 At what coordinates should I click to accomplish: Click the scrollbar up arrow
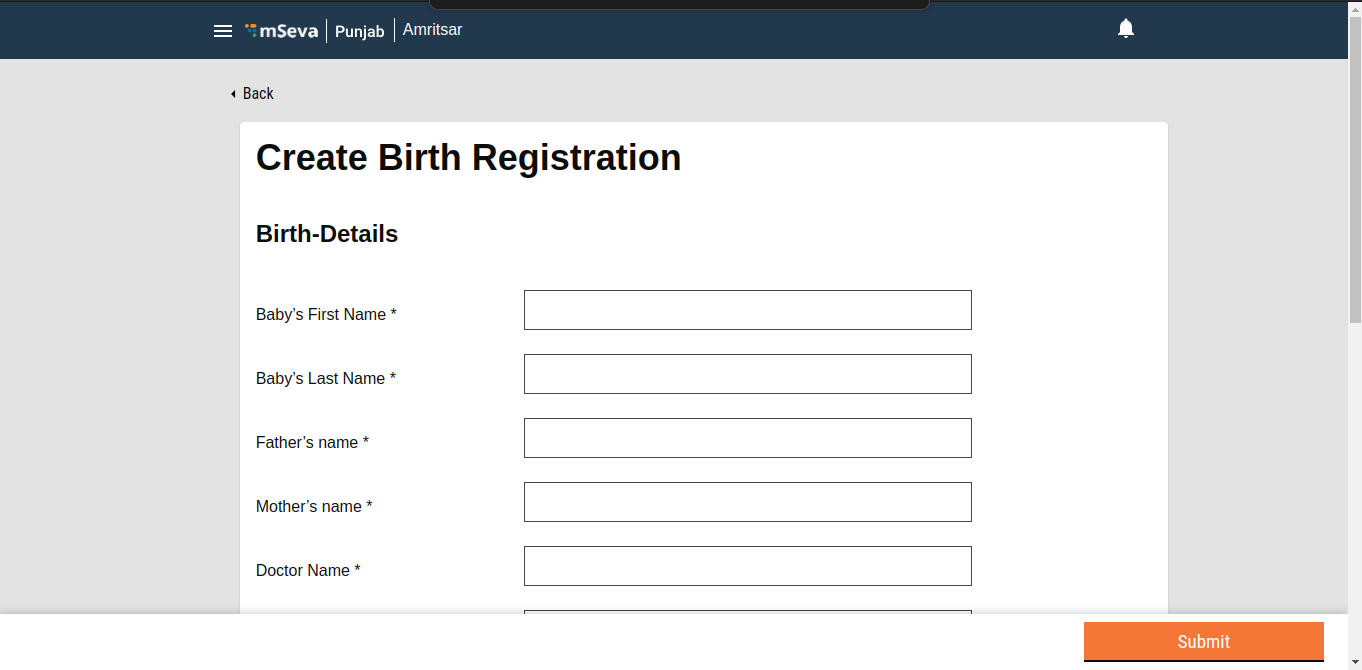(1355, 8)
